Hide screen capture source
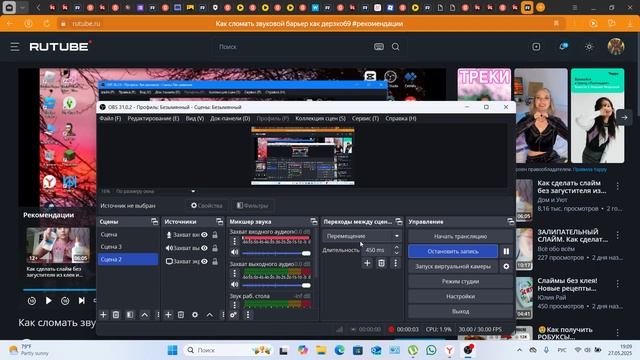Image resolution: width=640 pixels, height=360 pixels. pyautogui.click(x=204, y=261)
